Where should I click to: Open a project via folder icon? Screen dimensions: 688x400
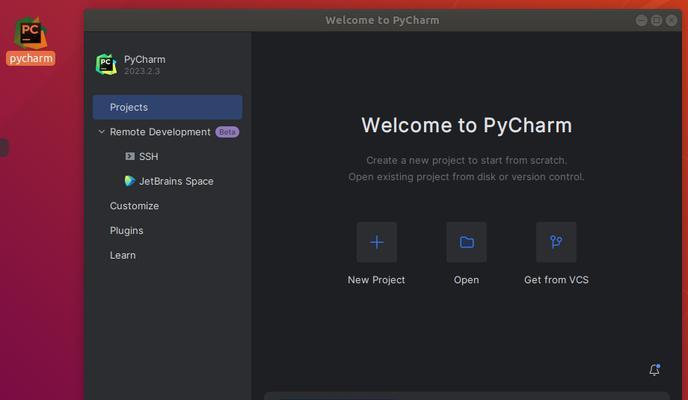pyautogui.click(x=466, y=242)
